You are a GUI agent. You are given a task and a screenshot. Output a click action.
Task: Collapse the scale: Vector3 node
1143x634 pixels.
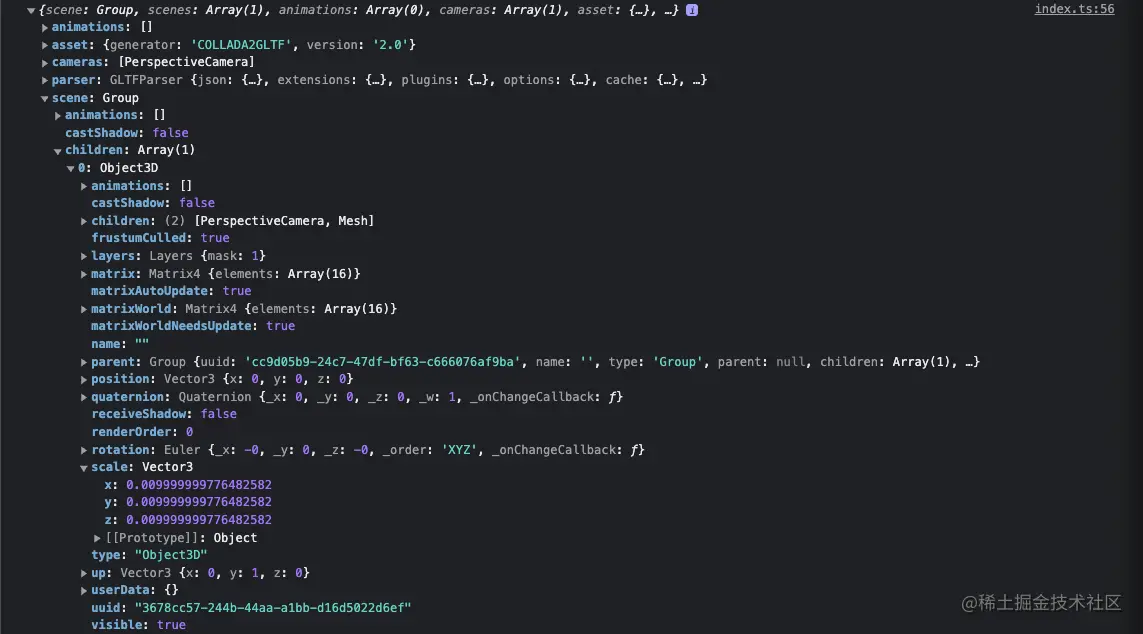pos(84,468)
